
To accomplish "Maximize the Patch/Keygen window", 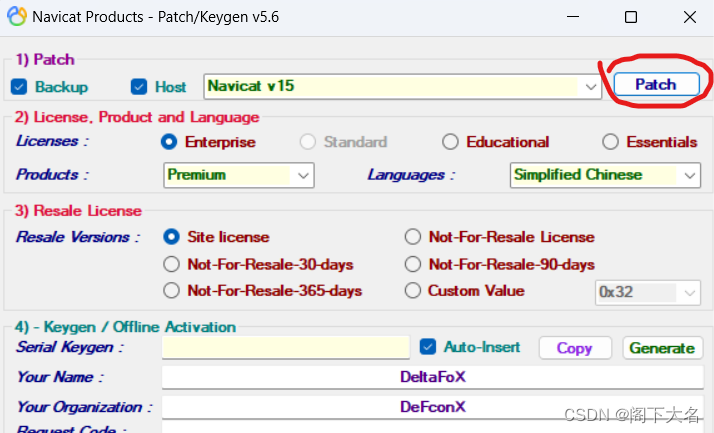I will 631,17.
